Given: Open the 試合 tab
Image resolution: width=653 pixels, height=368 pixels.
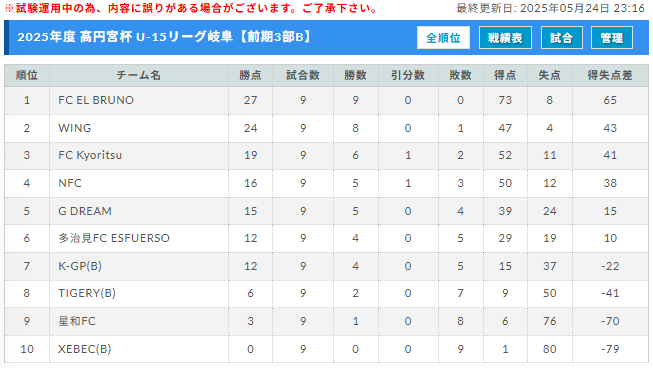Looking at the screenshot, I should [x=561, y=38].
